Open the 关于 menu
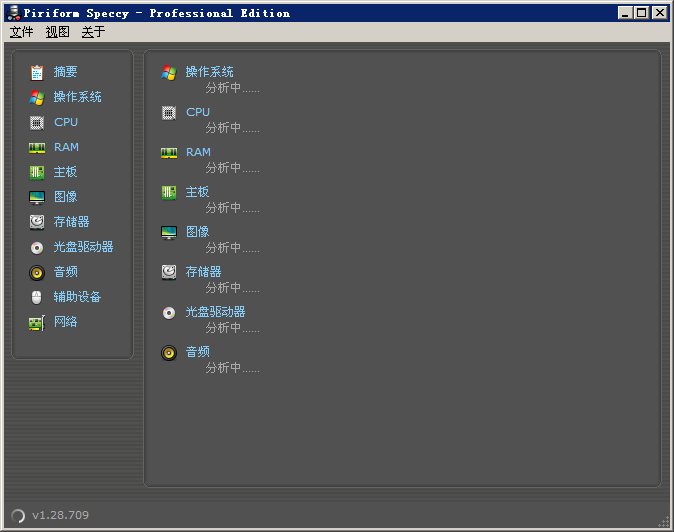 tap(93, 32)
